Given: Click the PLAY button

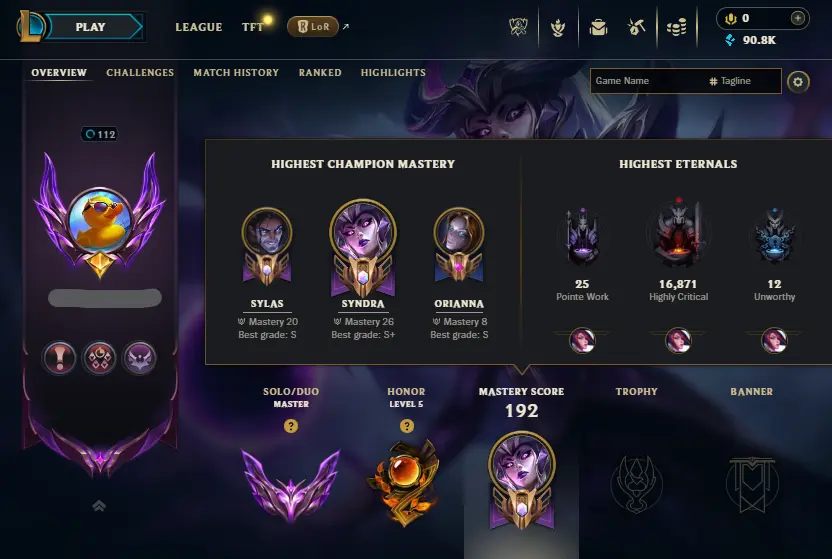Looking at the screenshot, I should pos(90,27).
